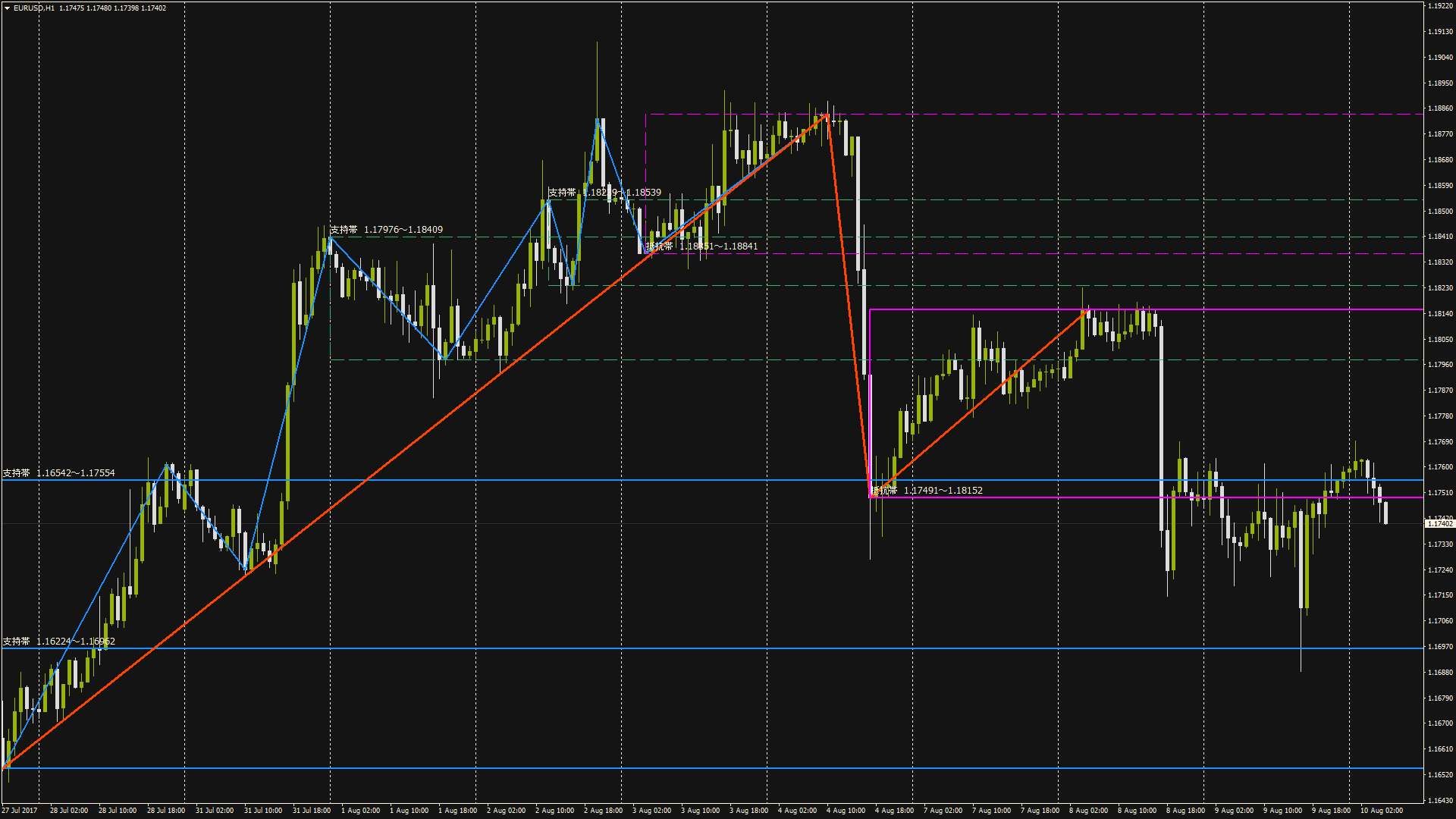Select the label 抵抗帯 1.18351~1.18841
This screenshot has width=1456, height=819.
coord(701,246)
